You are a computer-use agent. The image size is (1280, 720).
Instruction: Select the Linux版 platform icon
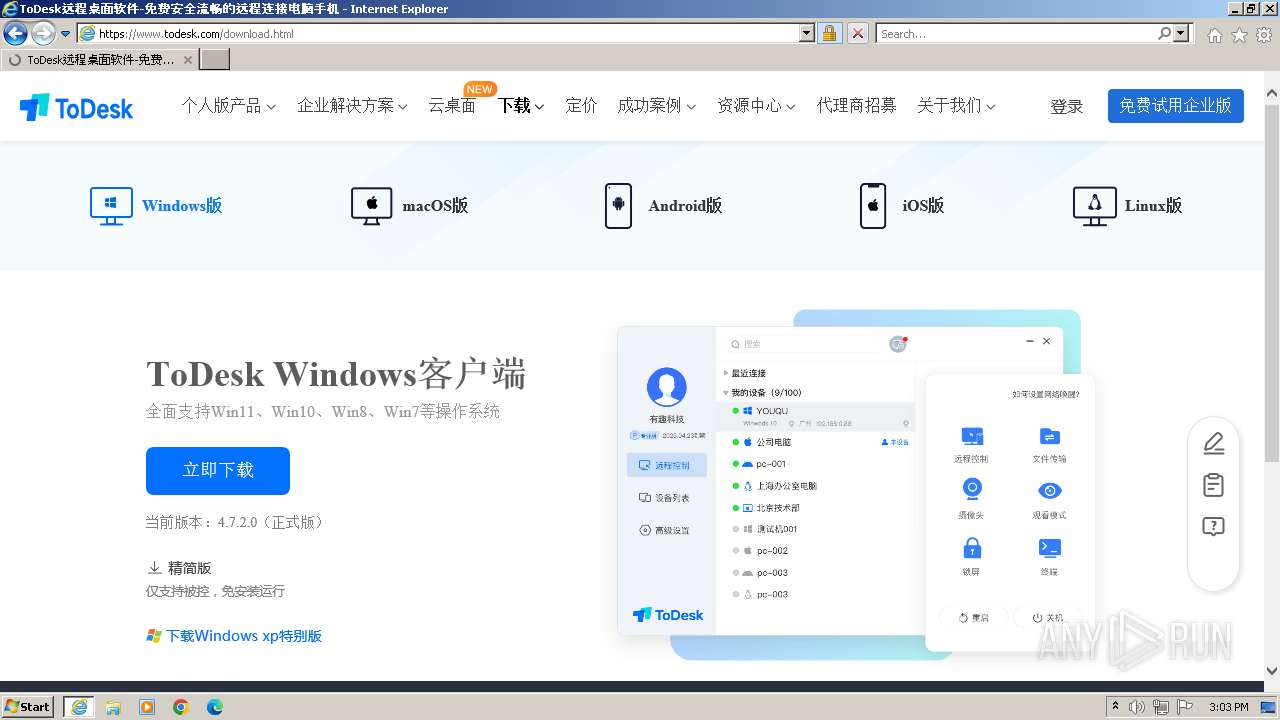[1094, 206]
